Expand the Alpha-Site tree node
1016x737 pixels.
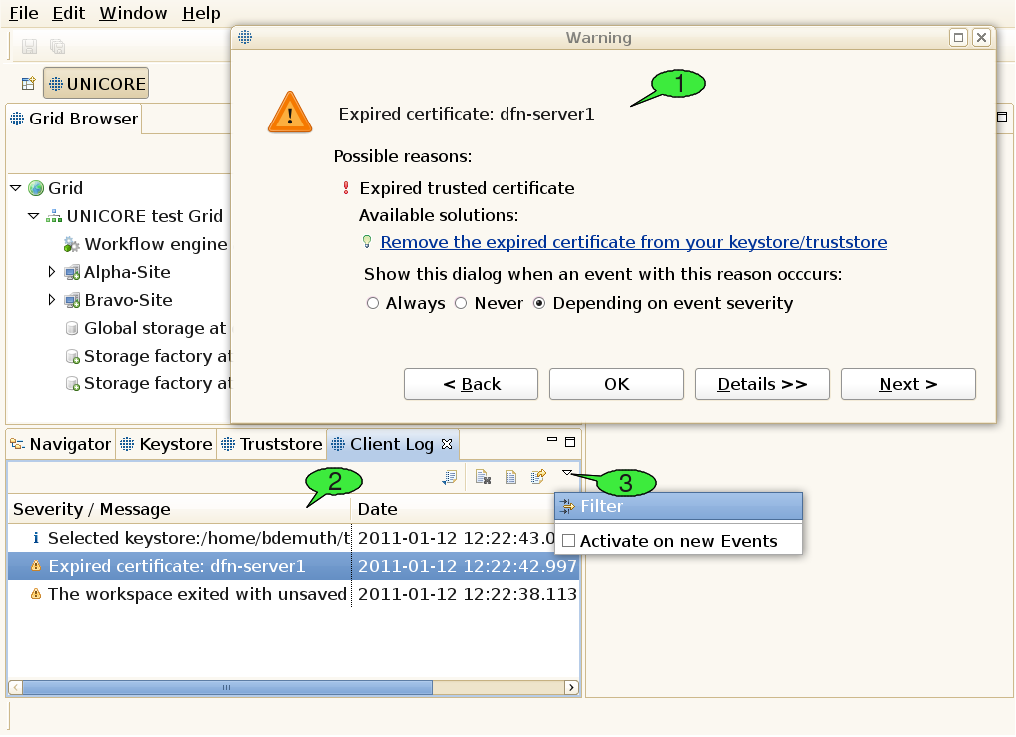coord(52,272)
